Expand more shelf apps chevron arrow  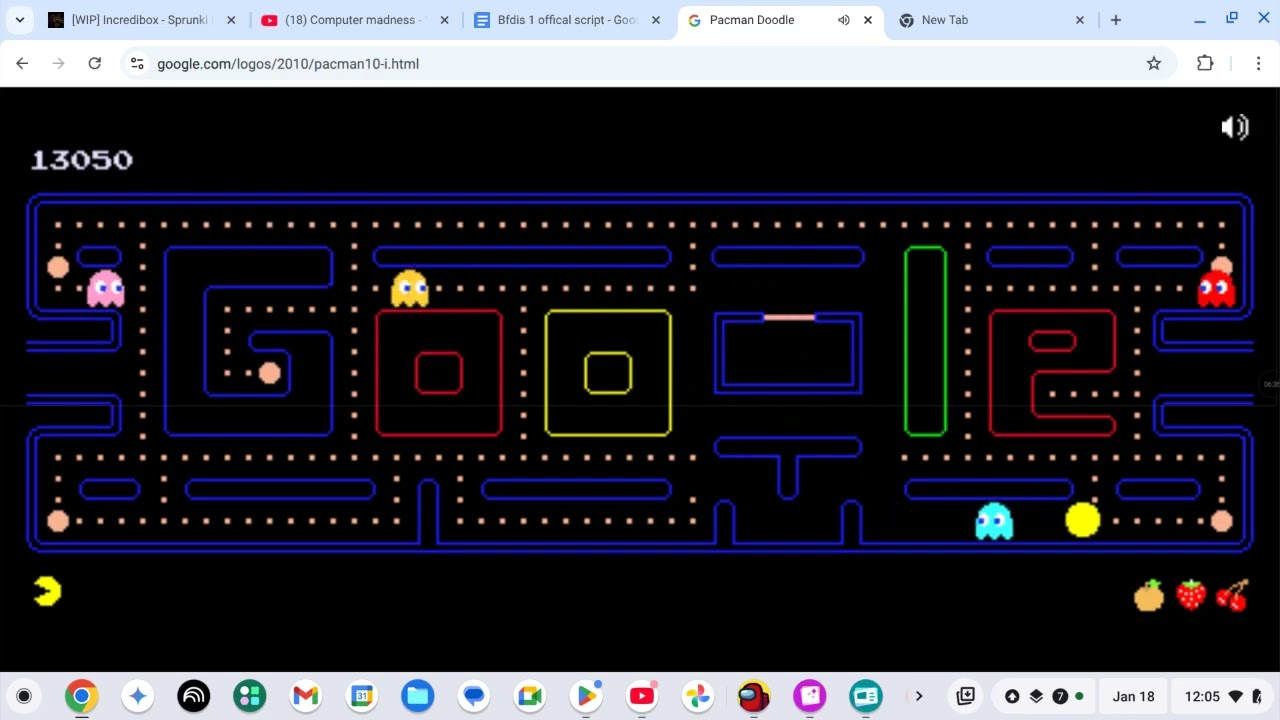[919, 696]
